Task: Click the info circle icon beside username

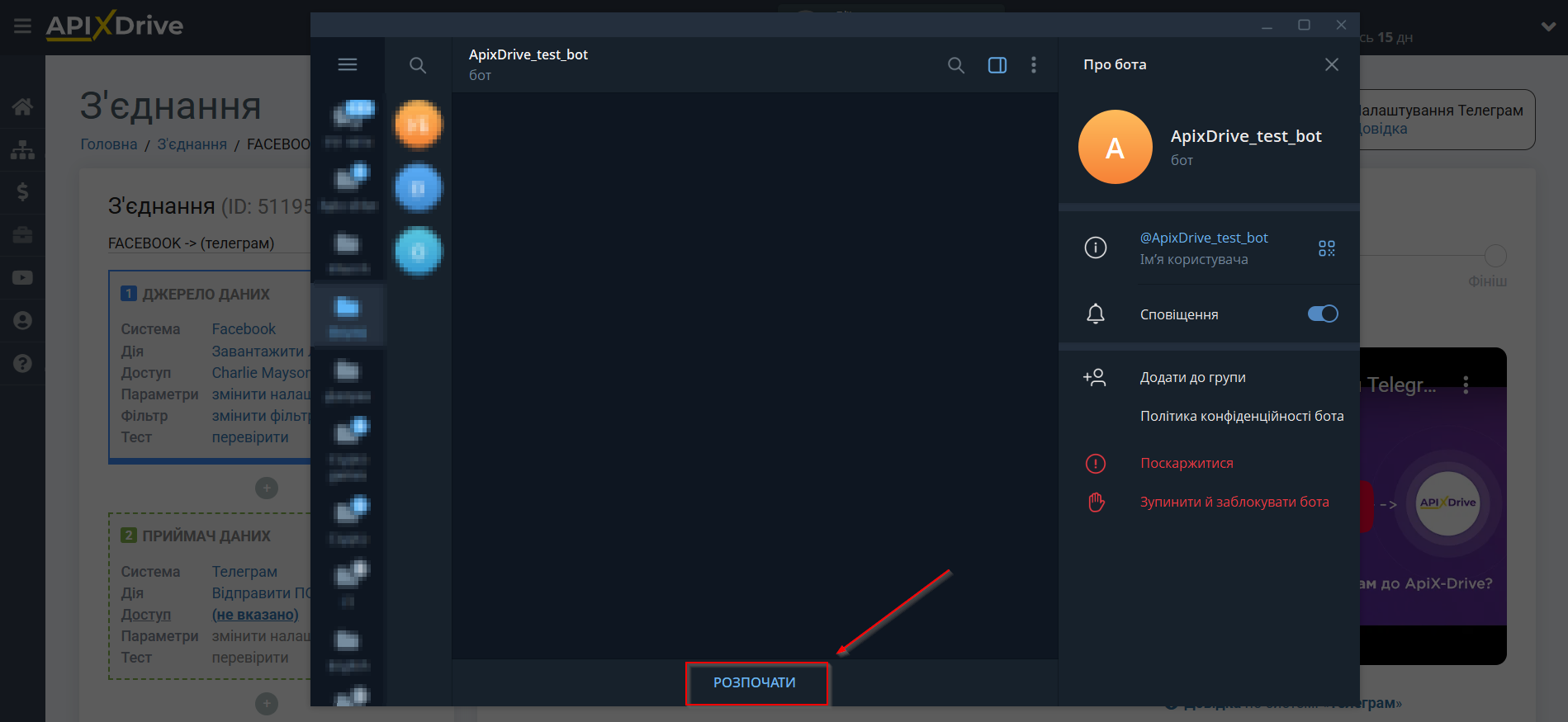Action: (1096, 248)
